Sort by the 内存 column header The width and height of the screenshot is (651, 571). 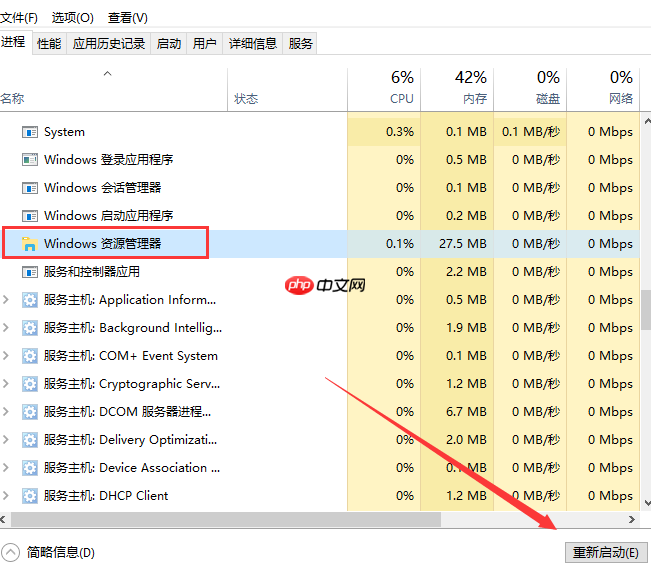(x=457, y=90)
